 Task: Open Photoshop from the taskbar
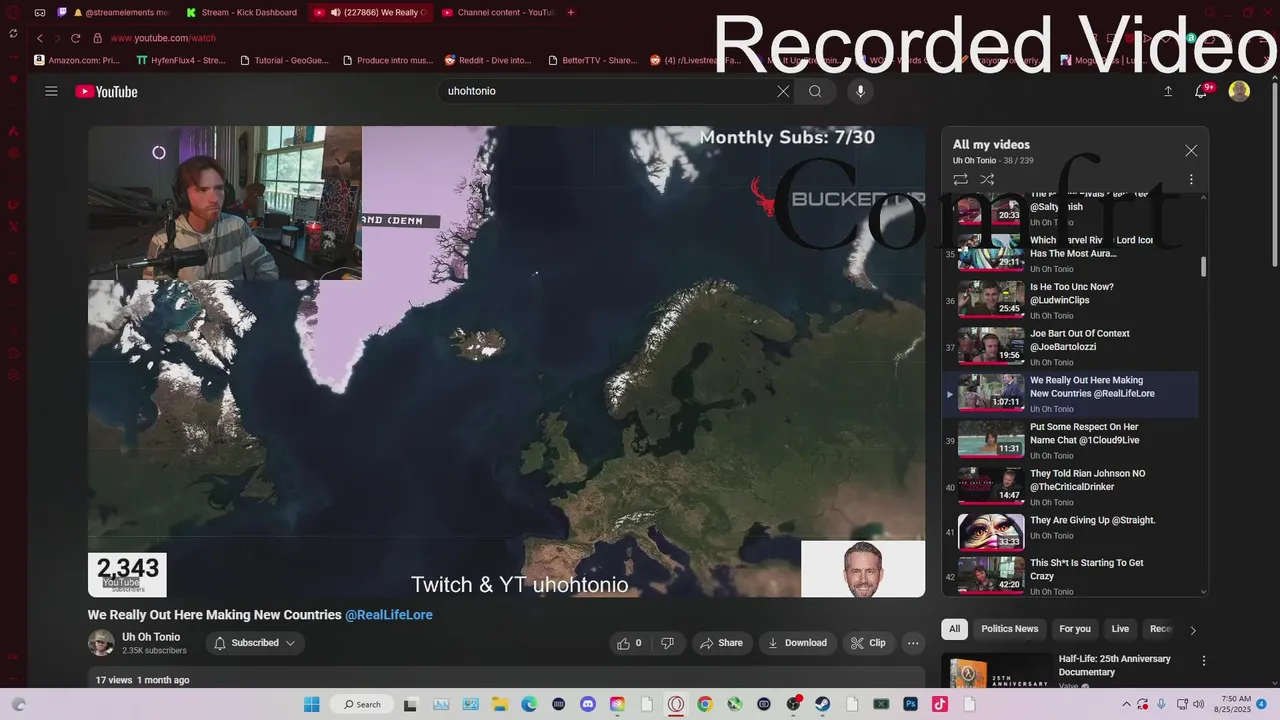(911, 704)
